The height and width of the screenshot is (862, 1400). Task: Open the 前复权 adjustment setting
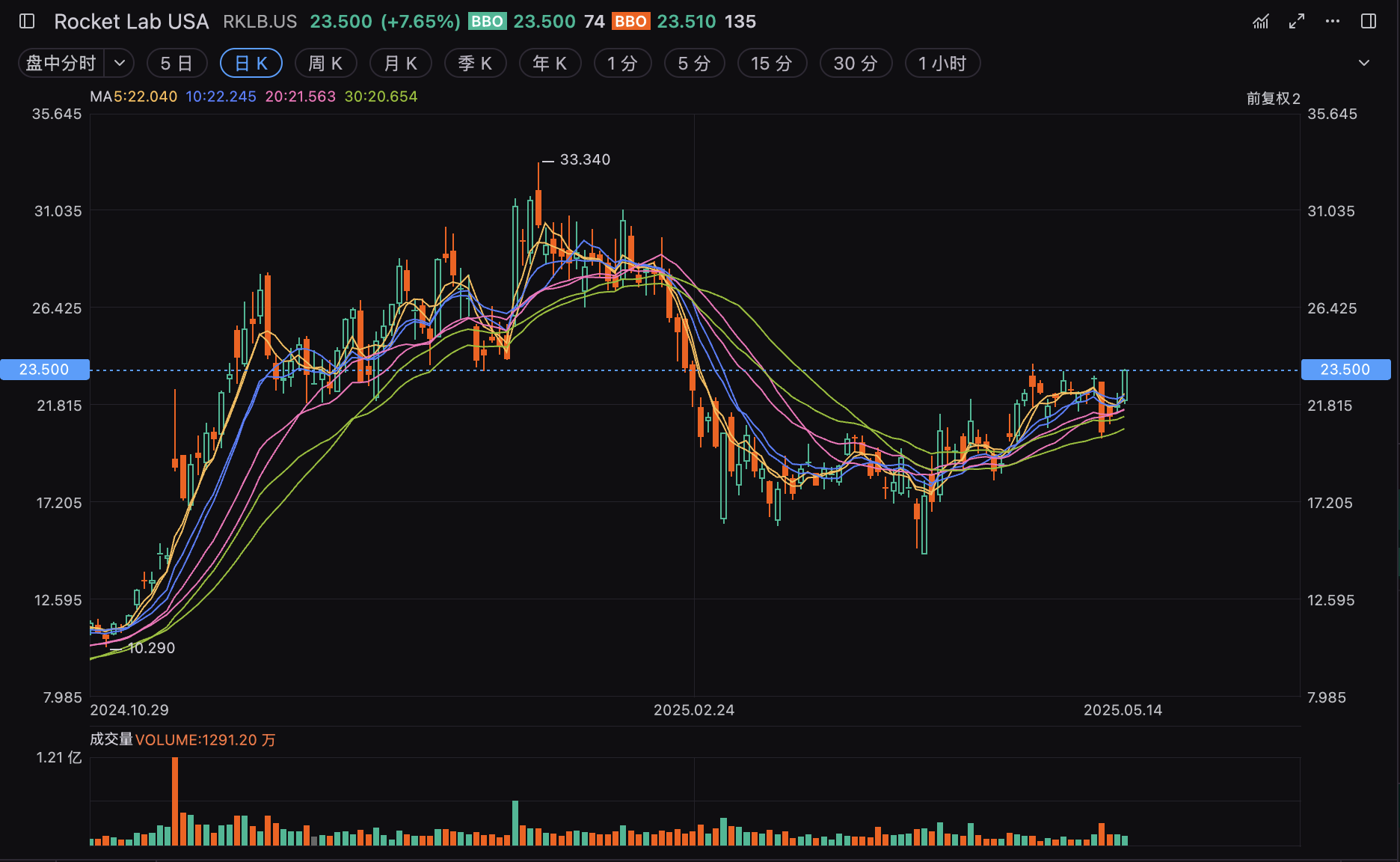tap(1273, 98)
